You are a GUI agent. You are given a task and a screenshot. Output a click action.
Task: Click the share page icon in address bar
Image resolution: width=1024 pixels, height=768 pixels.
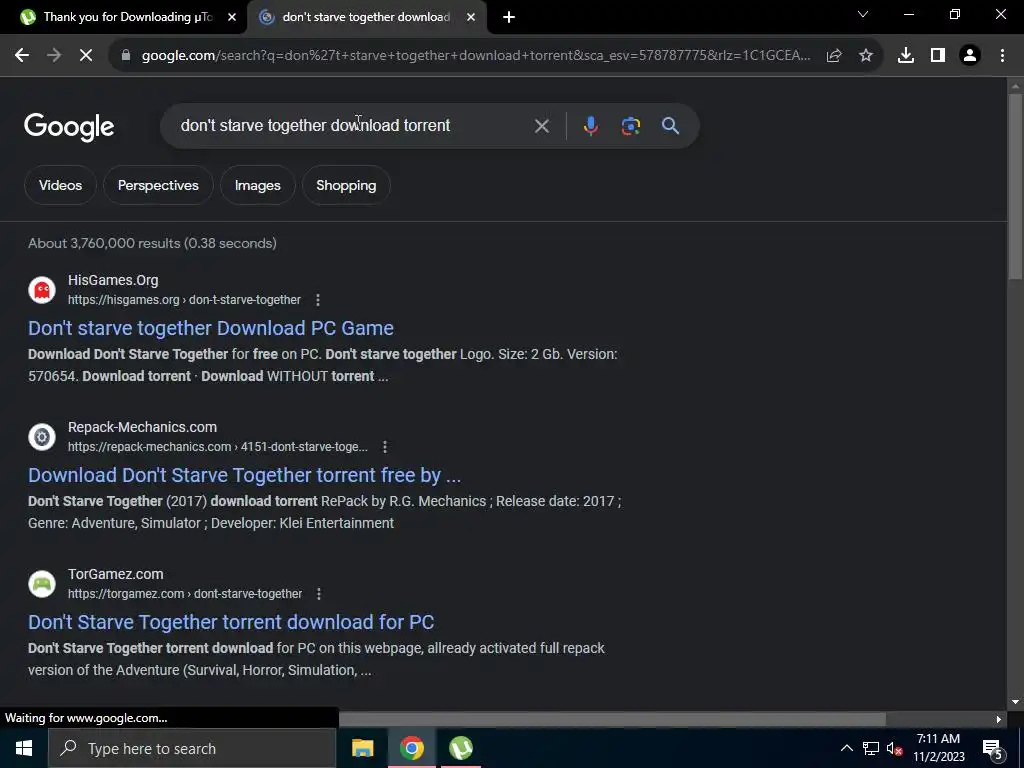(834, 56)
